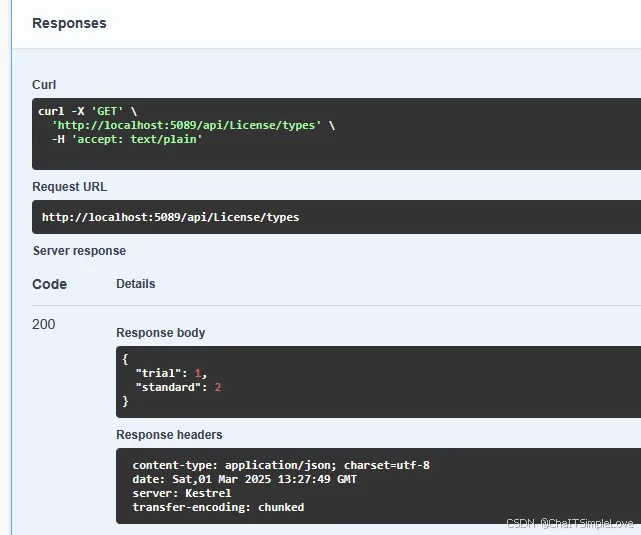Screen dimensions: 641x535
Task: Click the Response body label
Action: click(x=160, y=333)
